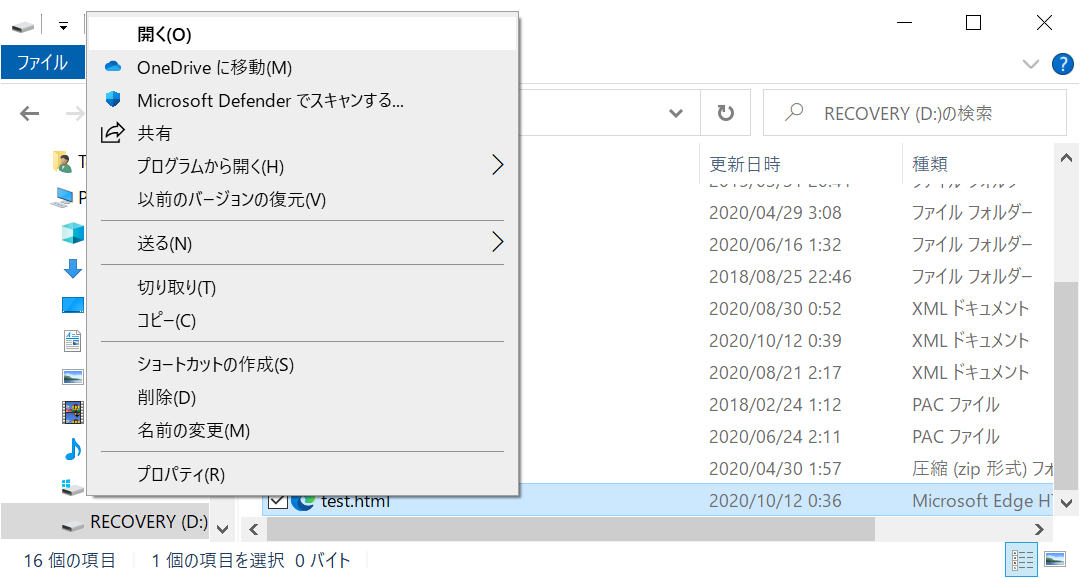
Task: Click Downloads arrow icon in sidebar
Action: tap(72, 269)
